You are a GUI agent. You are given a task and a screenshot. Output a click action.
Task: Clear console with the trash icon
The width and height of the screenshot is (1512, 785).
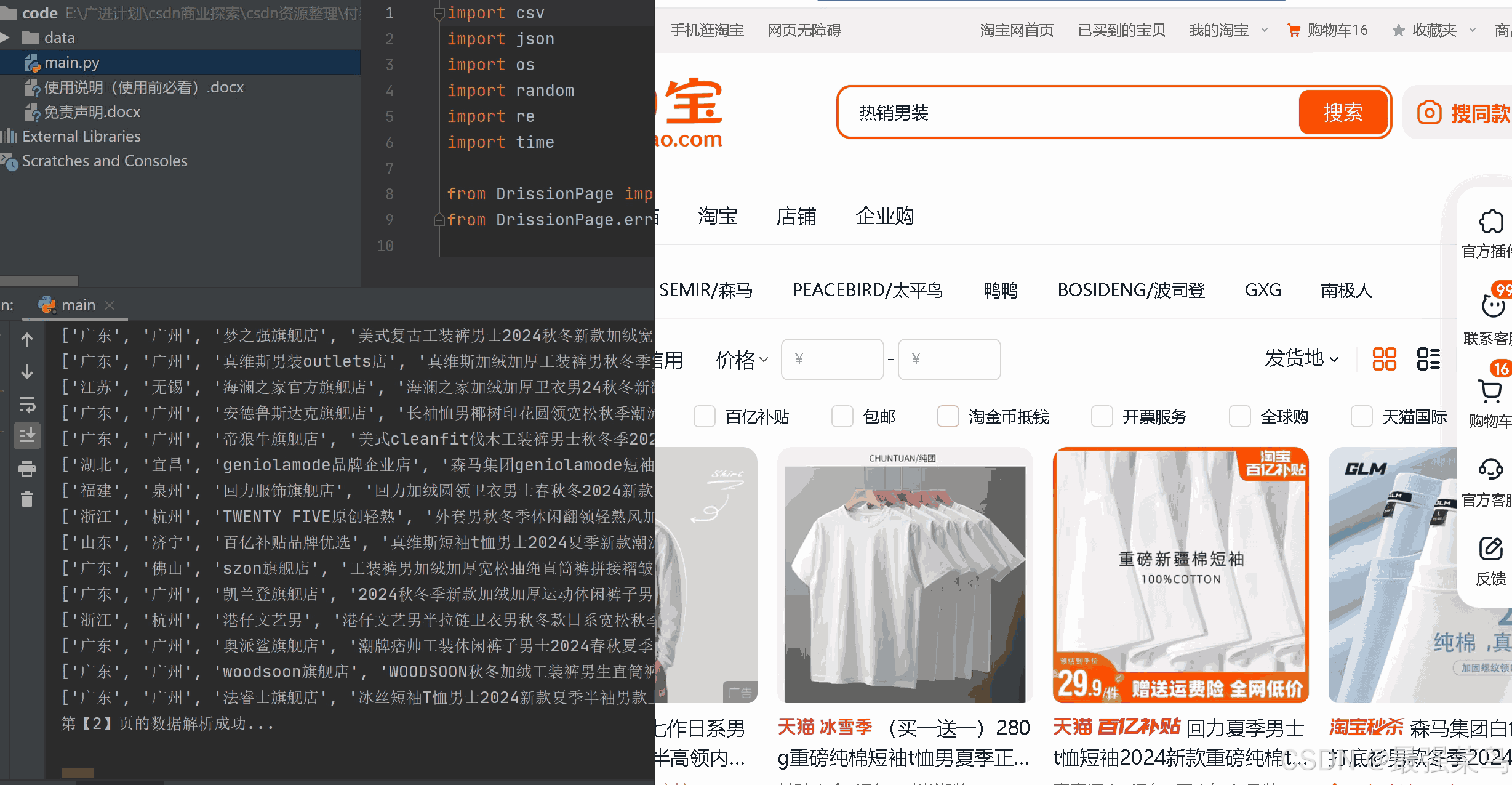pyautogui.click(x=27, y=499)
